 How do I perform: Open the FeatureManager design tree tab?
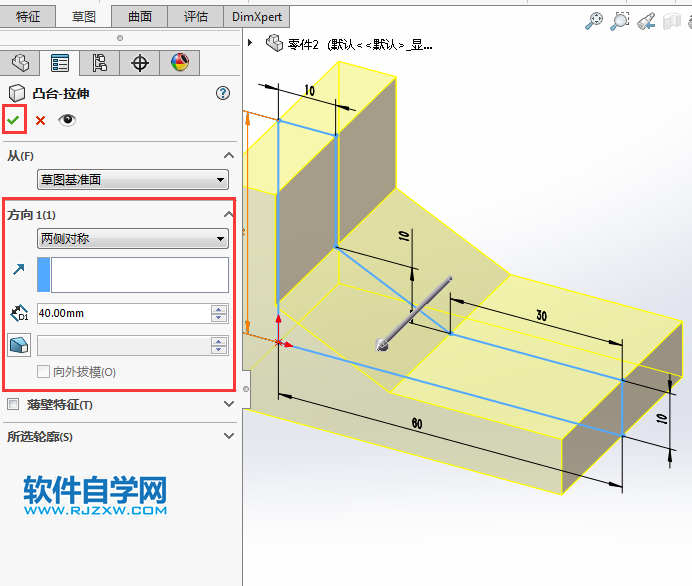pyautogui.click(x=20, y=63)
